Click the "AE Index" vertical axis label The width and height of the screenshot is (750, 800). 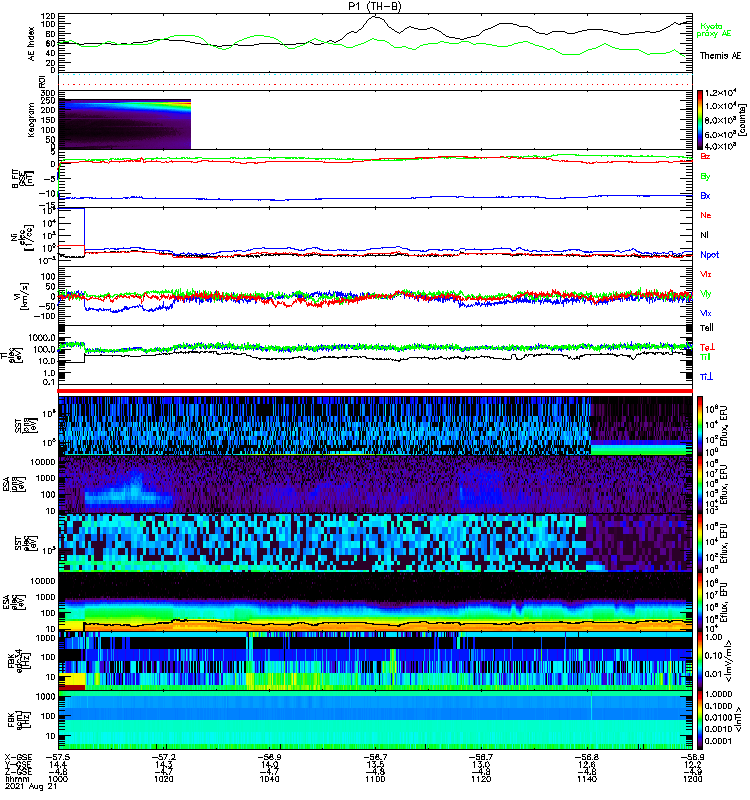32,44
